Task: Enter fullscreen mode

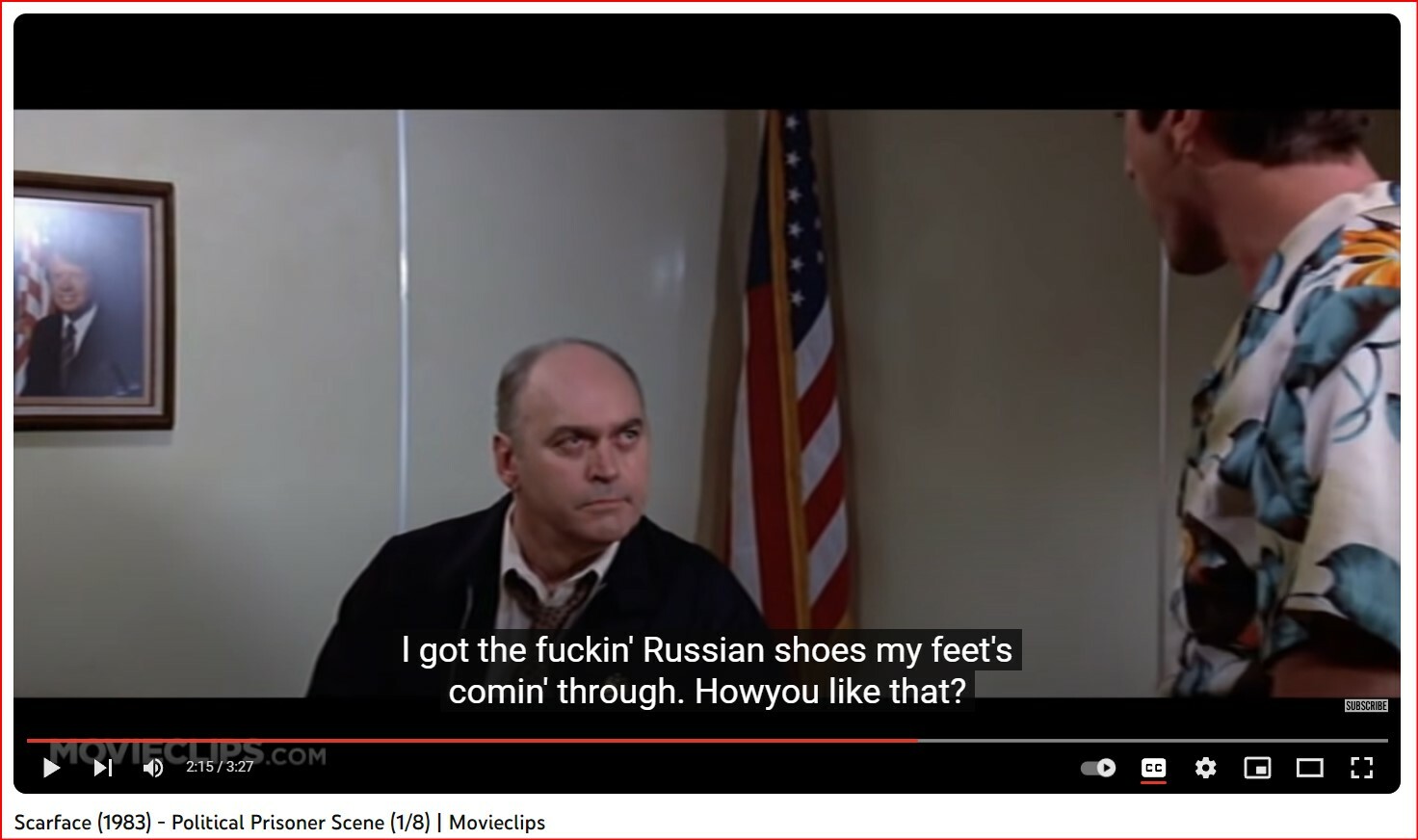Action: pos(1361,768)
